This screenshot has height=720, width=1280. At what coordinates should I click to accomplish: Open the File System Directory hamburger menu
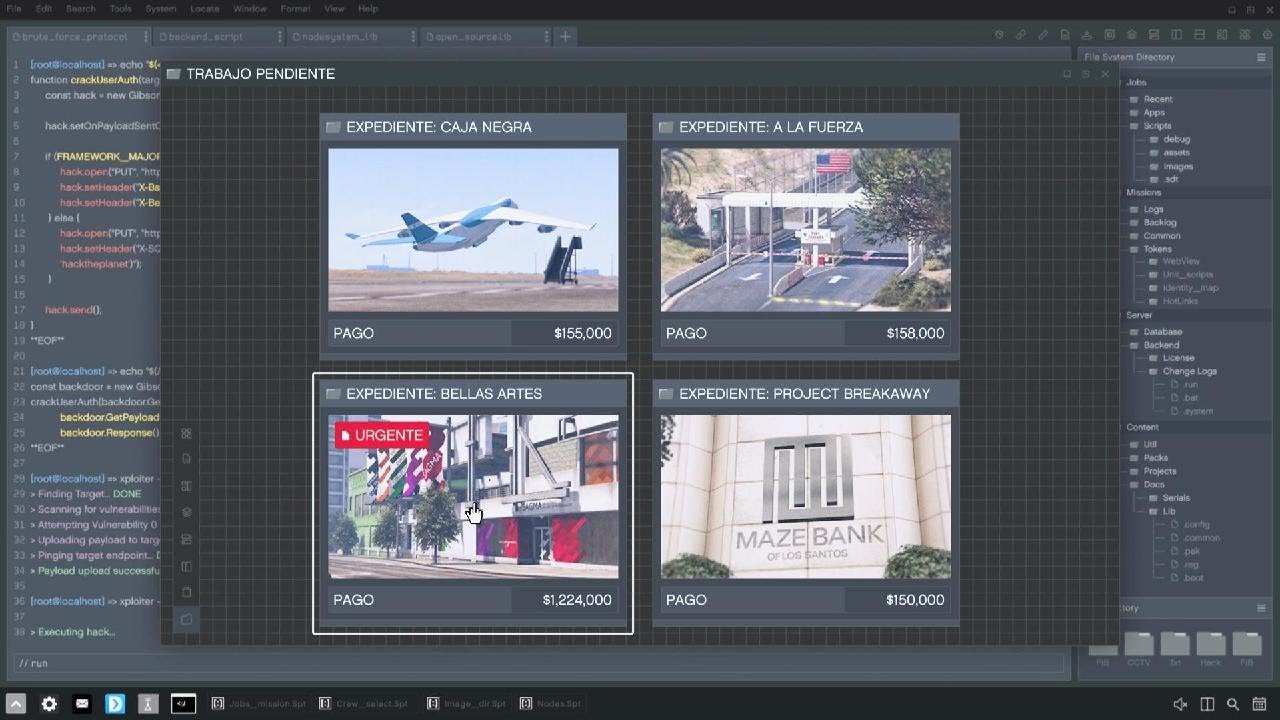(x=1261, y=57)
